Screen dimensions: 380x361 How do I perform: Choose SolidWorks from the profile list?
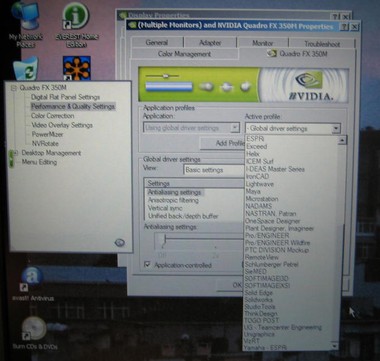[x=259, y=300]
